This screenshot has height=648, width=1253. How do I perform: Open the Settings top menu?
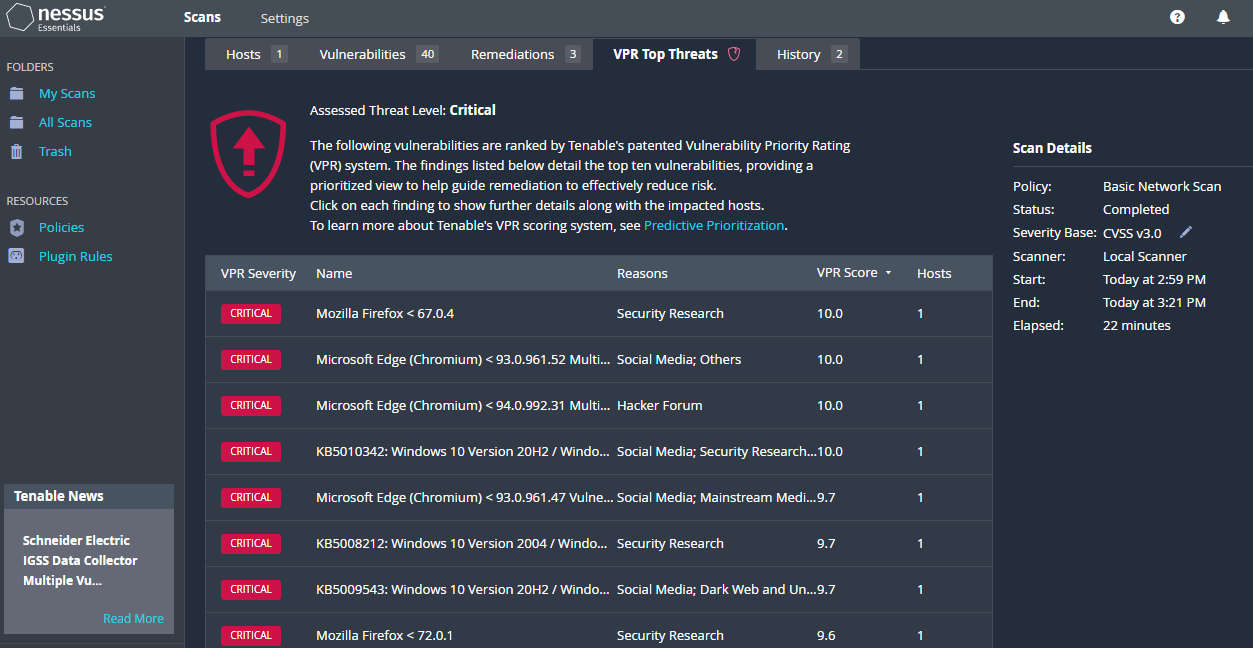pos(285,18)
